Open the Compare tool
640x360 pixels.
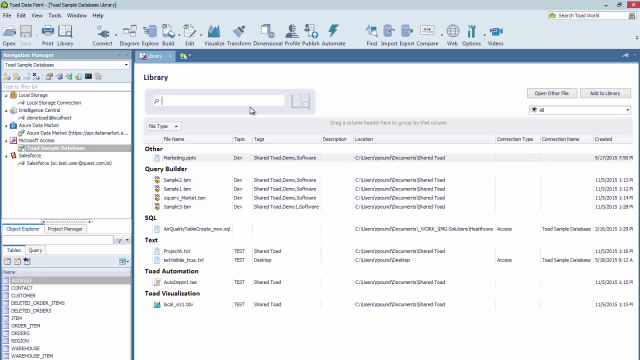pyautogui.click(x=427, y=35)
